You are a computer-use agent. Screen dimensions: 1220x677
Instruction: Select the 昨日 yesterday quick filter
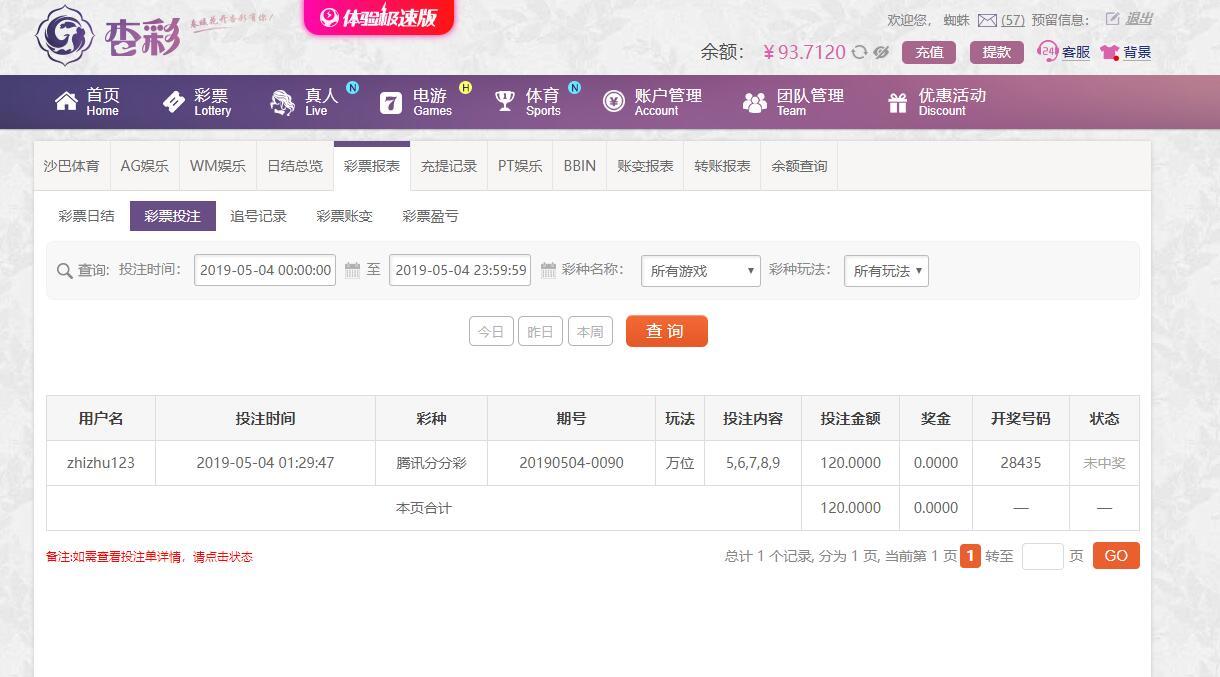click(540, 332)
